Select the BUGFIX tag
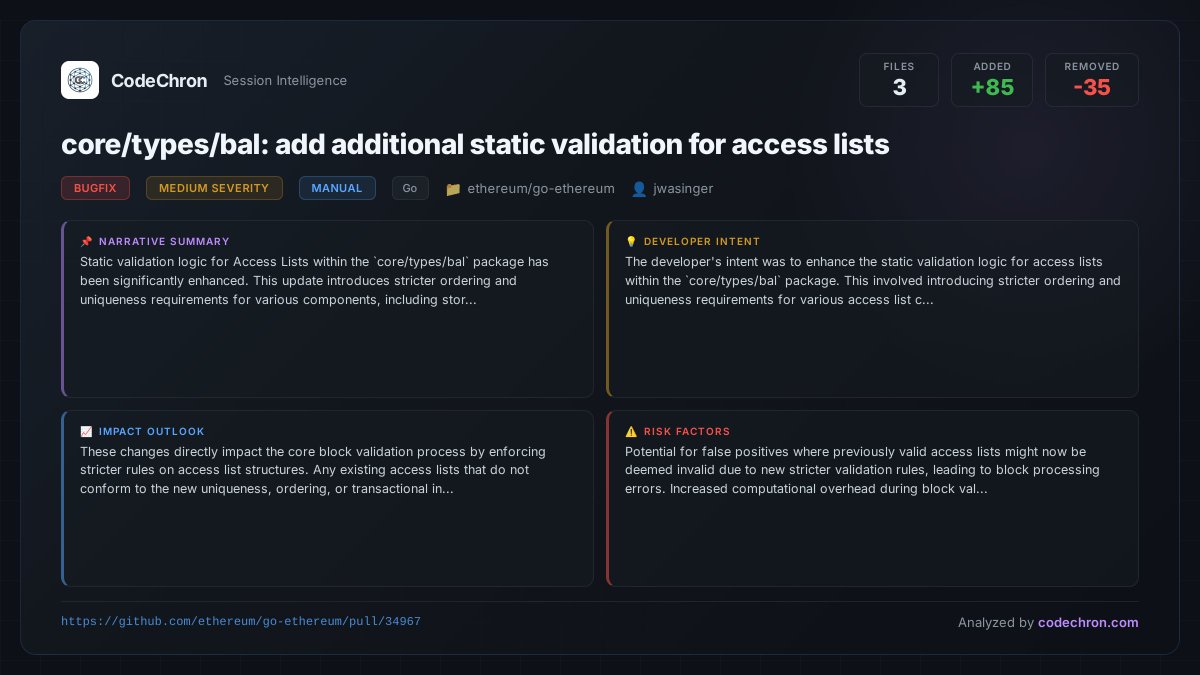 coord(95,188)
